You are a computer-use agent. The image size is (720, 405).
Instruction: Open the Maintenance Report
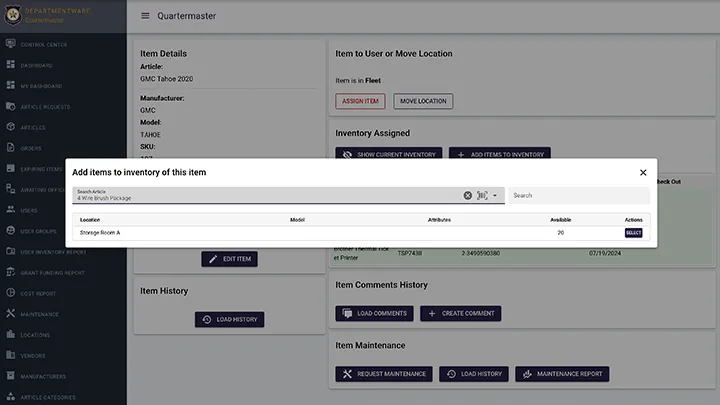pyautogui.click(x=561, y=374)
